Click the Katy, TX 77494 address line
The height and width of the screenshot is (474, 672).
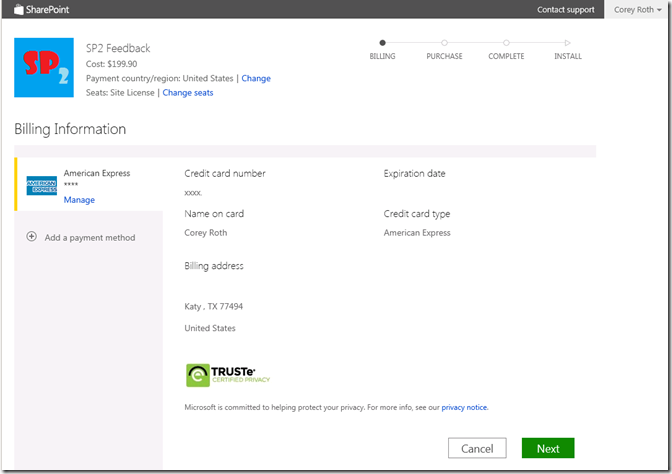[x=213, y=306]
